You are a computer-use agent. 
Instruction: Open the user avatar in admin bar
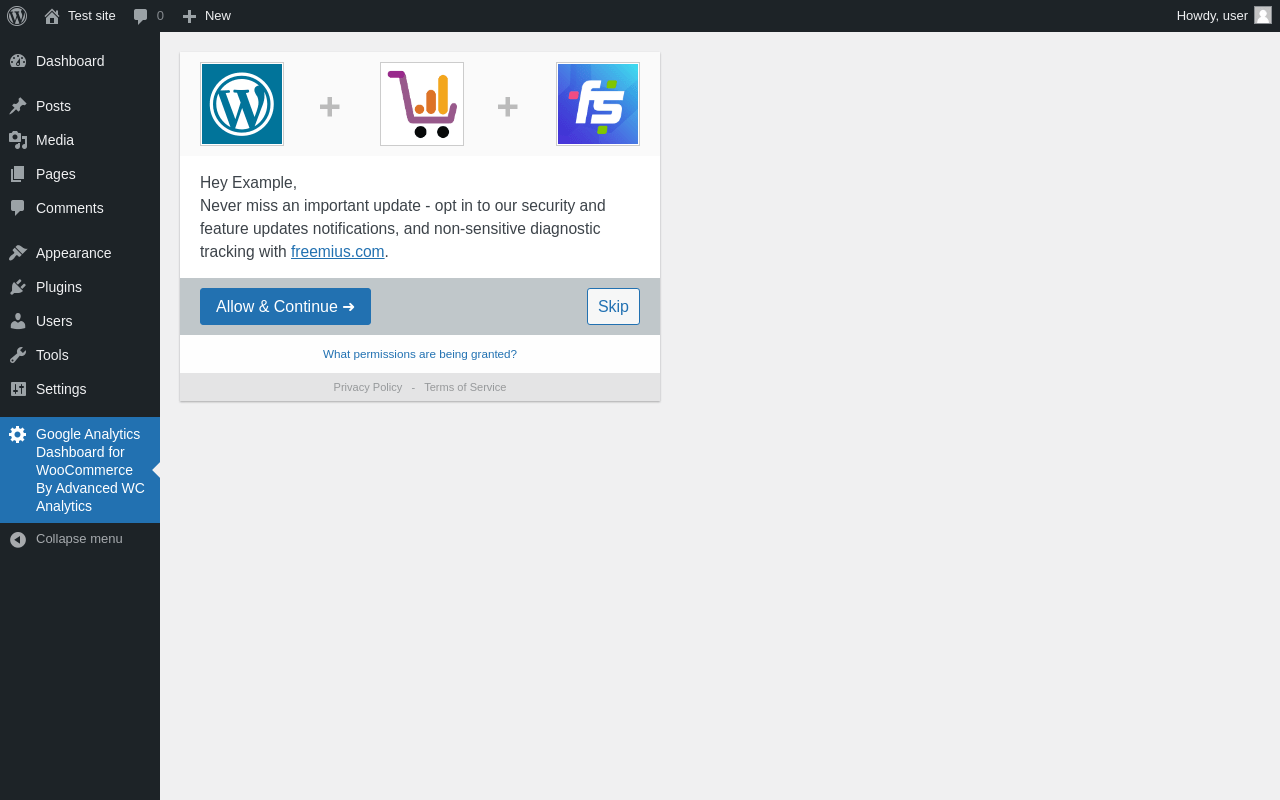coord(1263,15)
